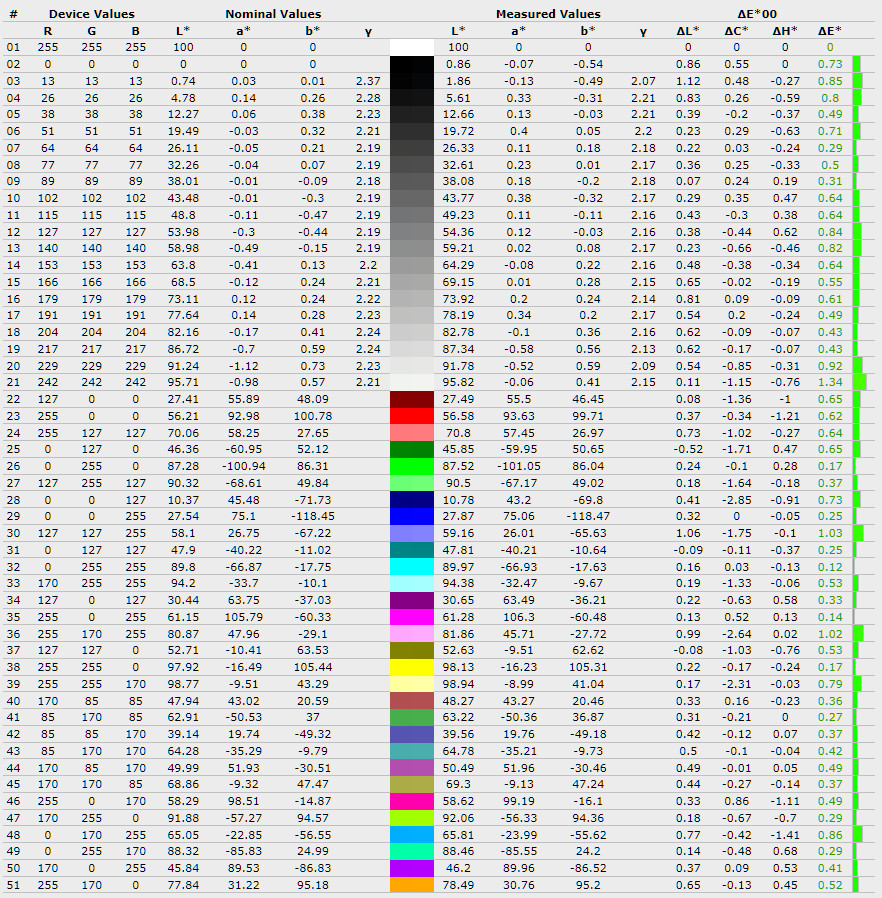Select the 1.34 ΔE* value in row 21
The width and height of the screenshot is (882, 898).
[829, 382]
